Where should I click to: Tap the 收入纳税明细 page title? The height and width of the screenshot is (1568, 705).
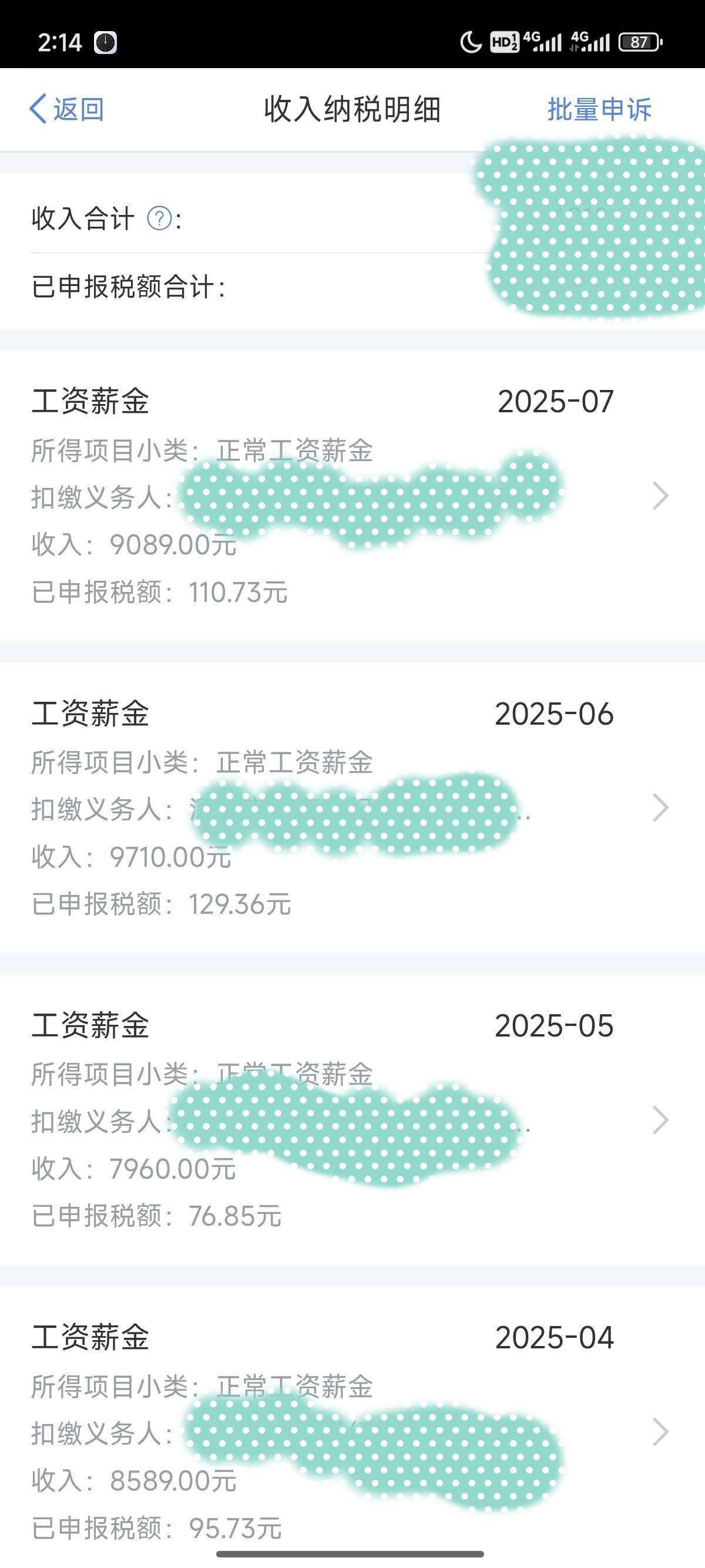coord(352,110)
